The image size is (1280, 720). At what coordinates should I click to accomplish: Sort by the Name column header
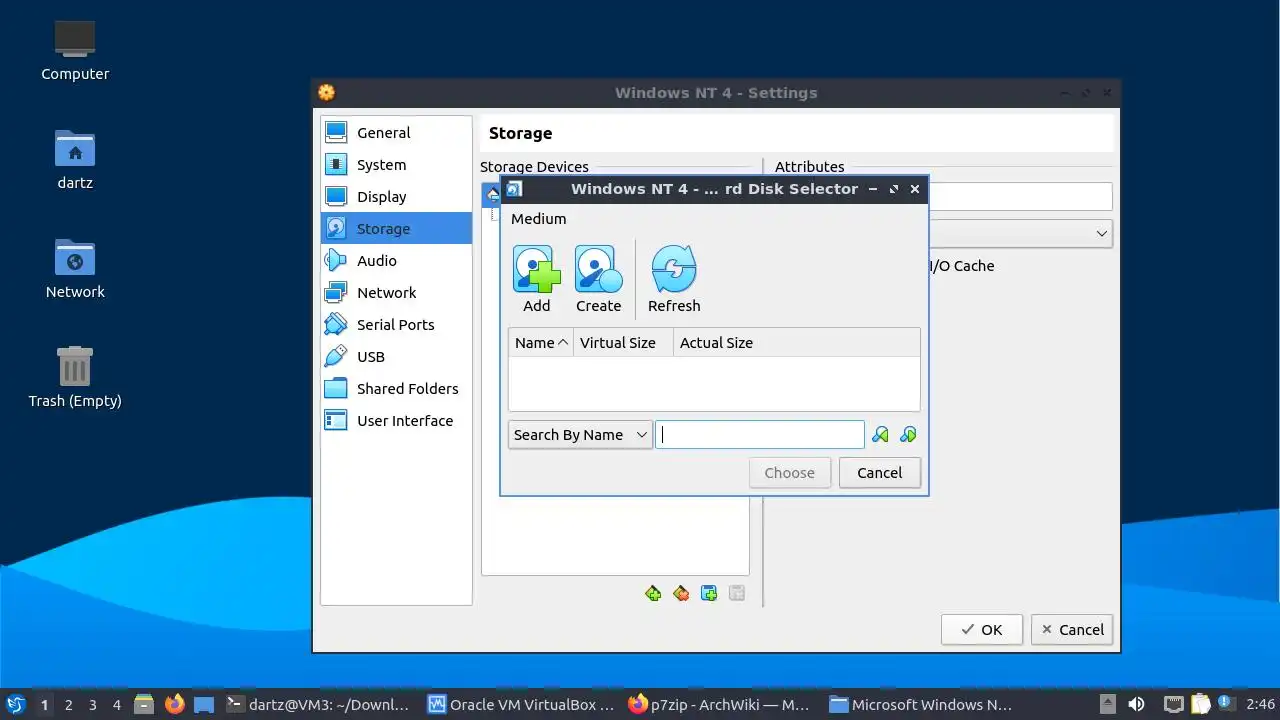541,342
